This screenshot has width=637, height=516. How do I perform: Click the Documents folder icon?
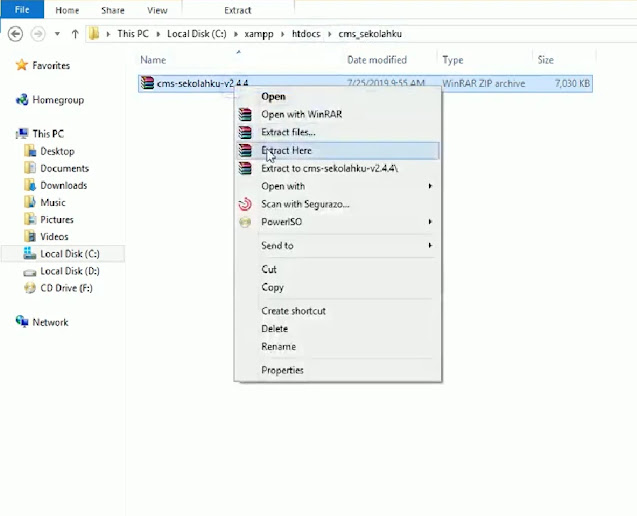(x=30, y=168)
